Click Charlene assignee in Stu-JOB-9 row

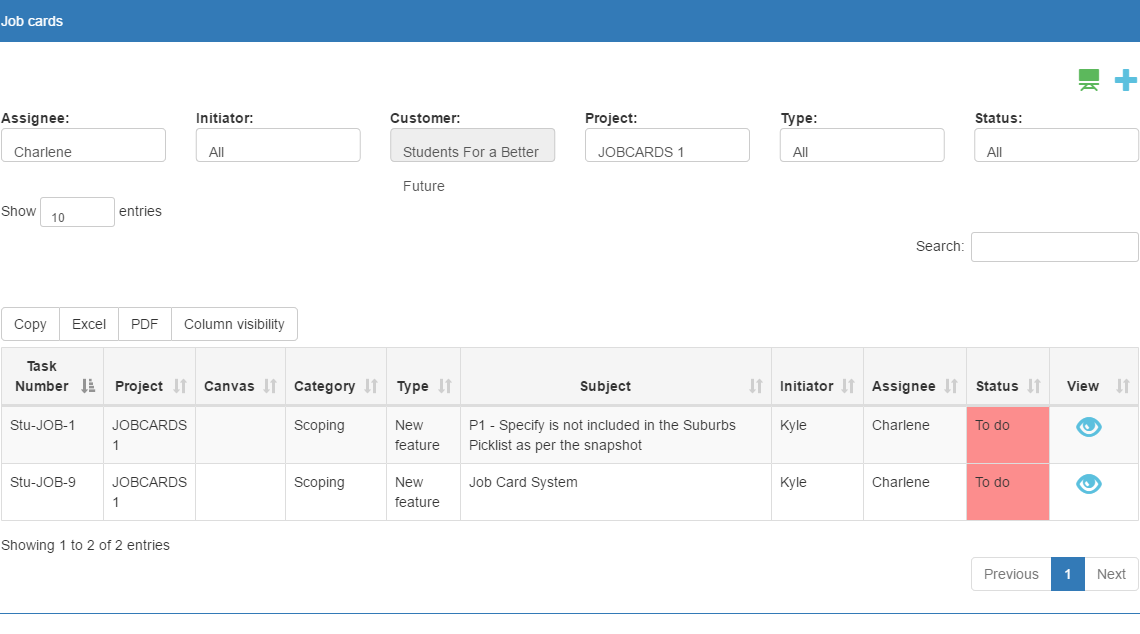pos(901,483)
